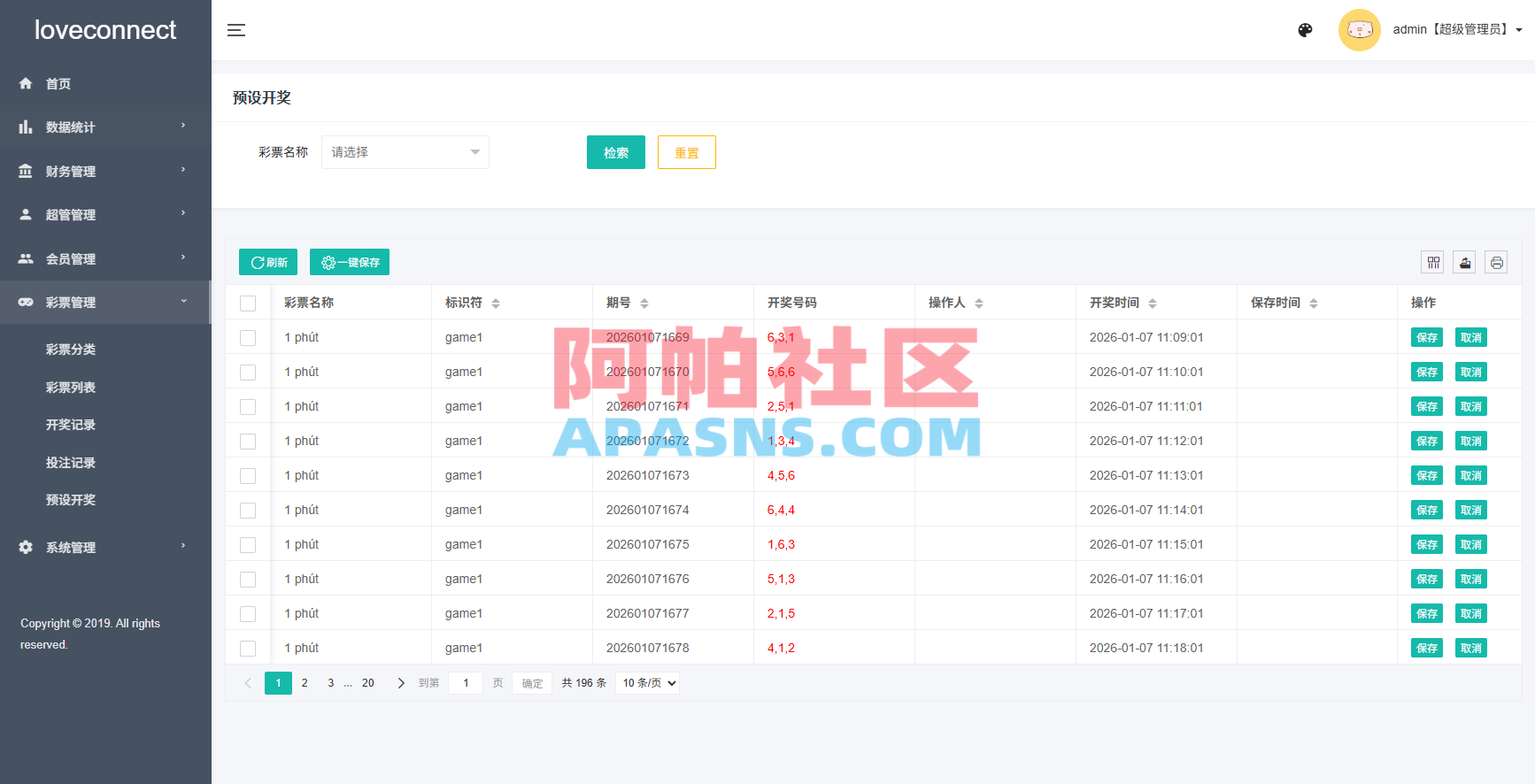Sort by 操作人 column arrows
The height and width of the screenshot is (784, 1535).
pyautogui.click(x=979, y=304)
